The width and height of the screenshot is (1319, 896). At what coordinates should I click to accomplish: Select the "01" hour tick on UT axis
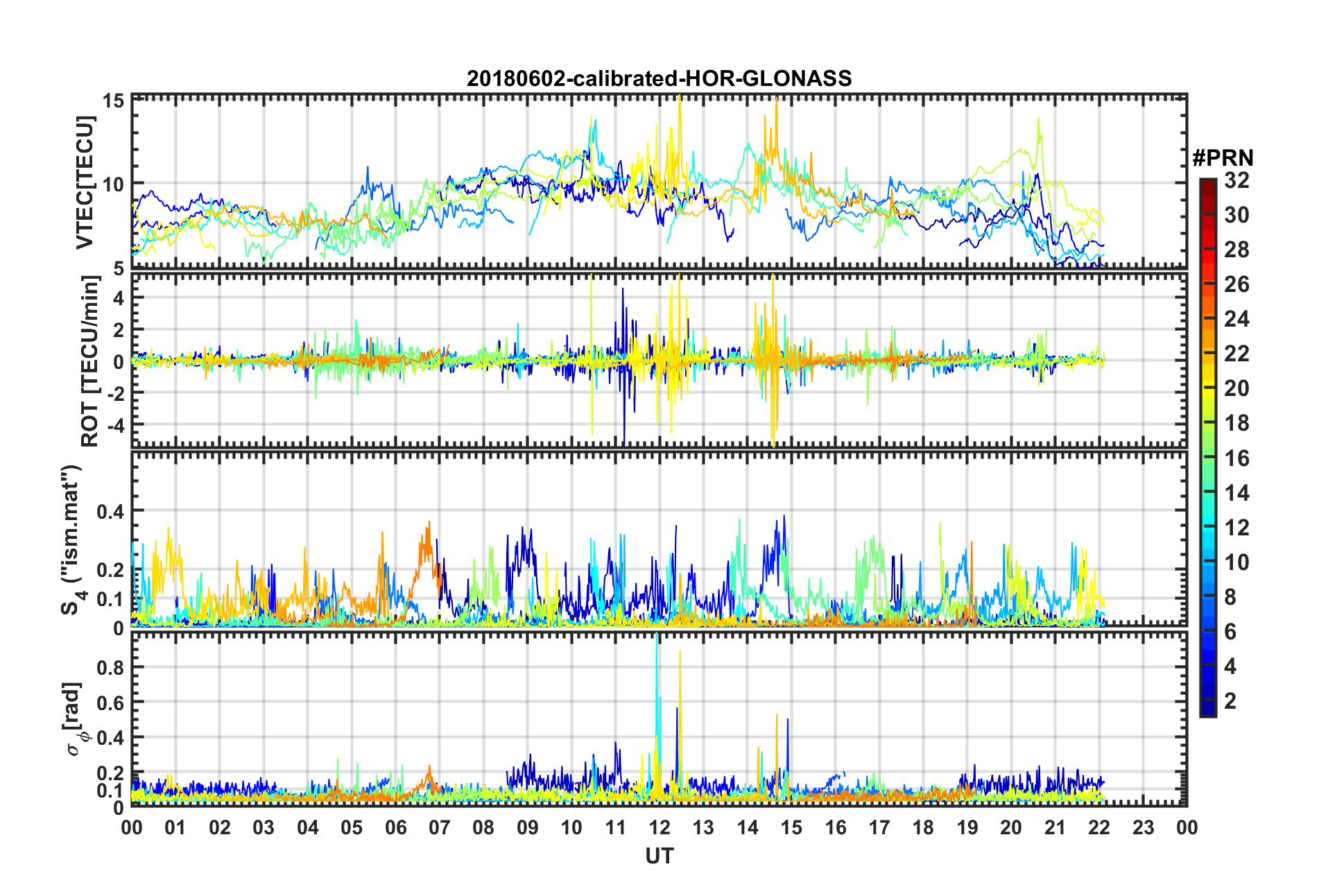tap(175, 827)
